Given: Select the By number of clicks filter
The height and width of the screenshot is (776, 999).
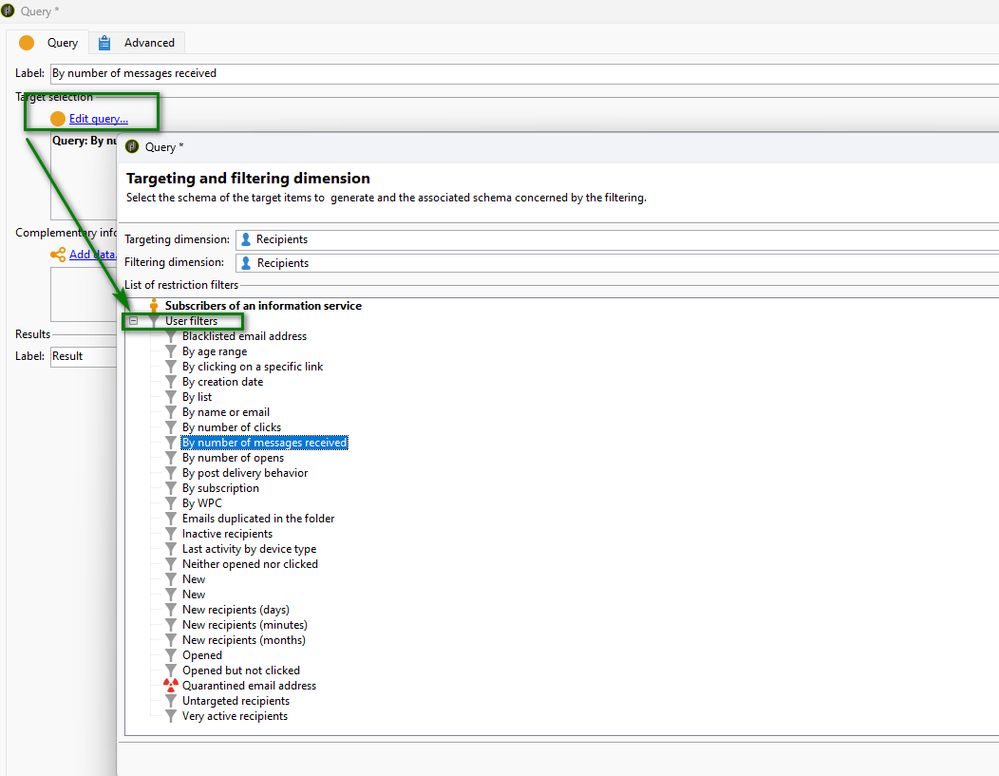Looking at the screenshot, I should (231, 427).
